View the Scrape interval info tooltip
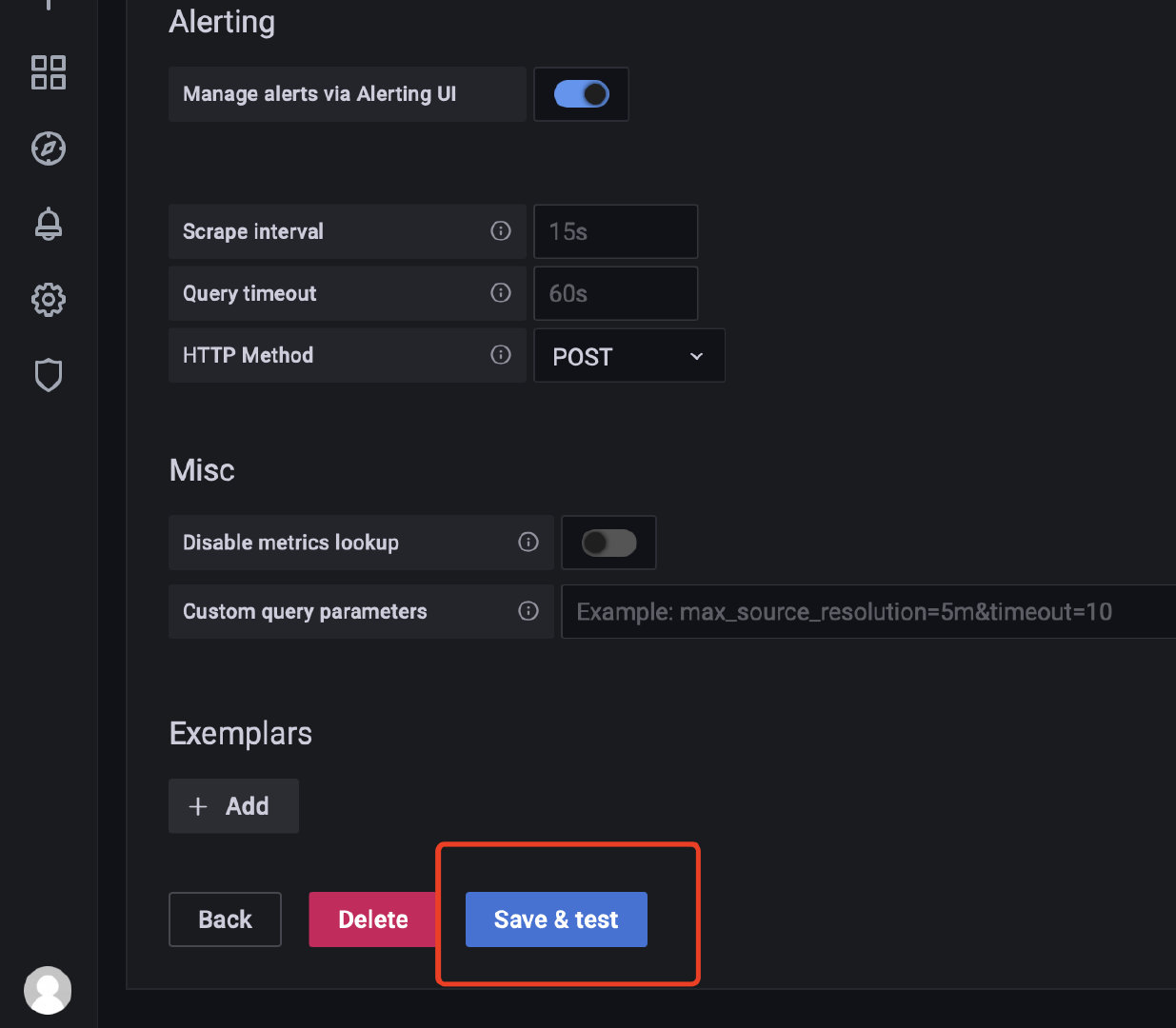1176x1028 pixels. coord(501,231)
